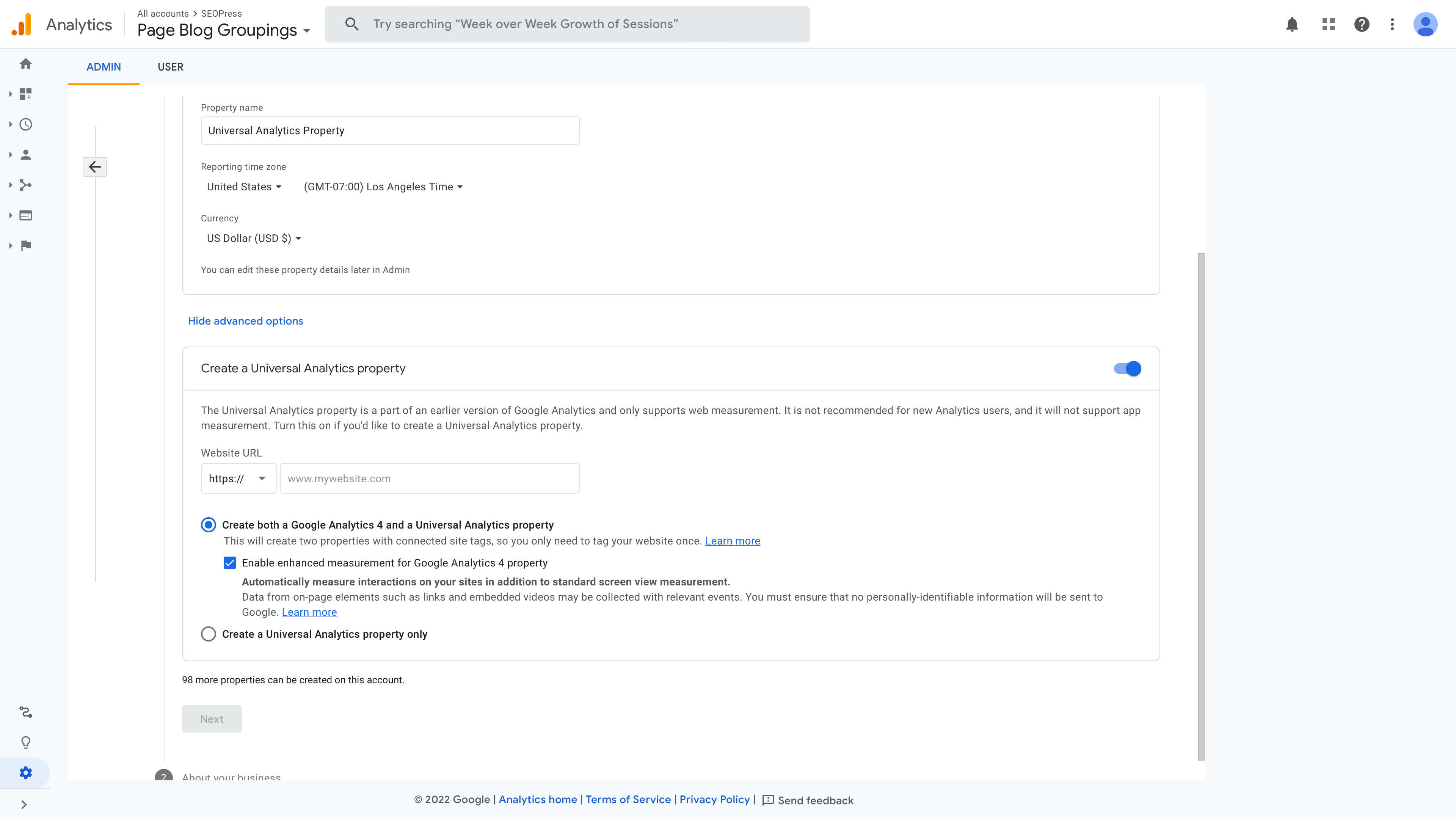Click the Property name input field

390,130
